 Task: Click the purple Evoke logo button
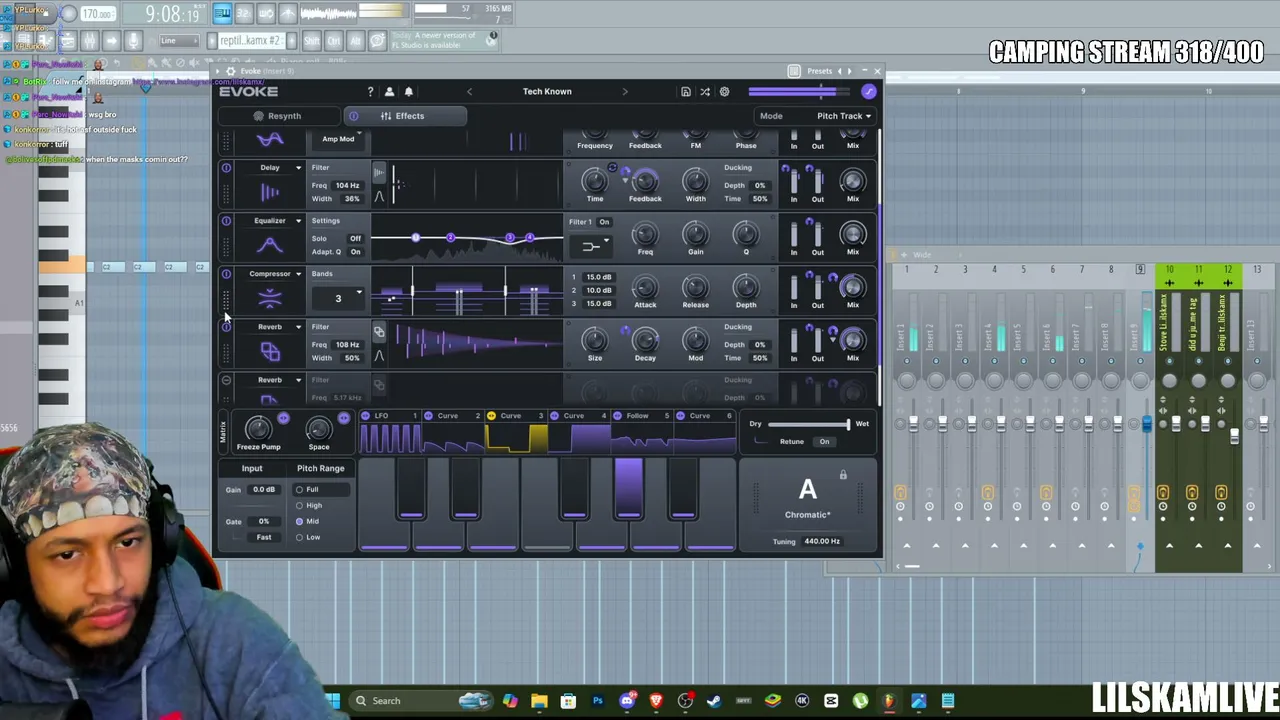868,92
